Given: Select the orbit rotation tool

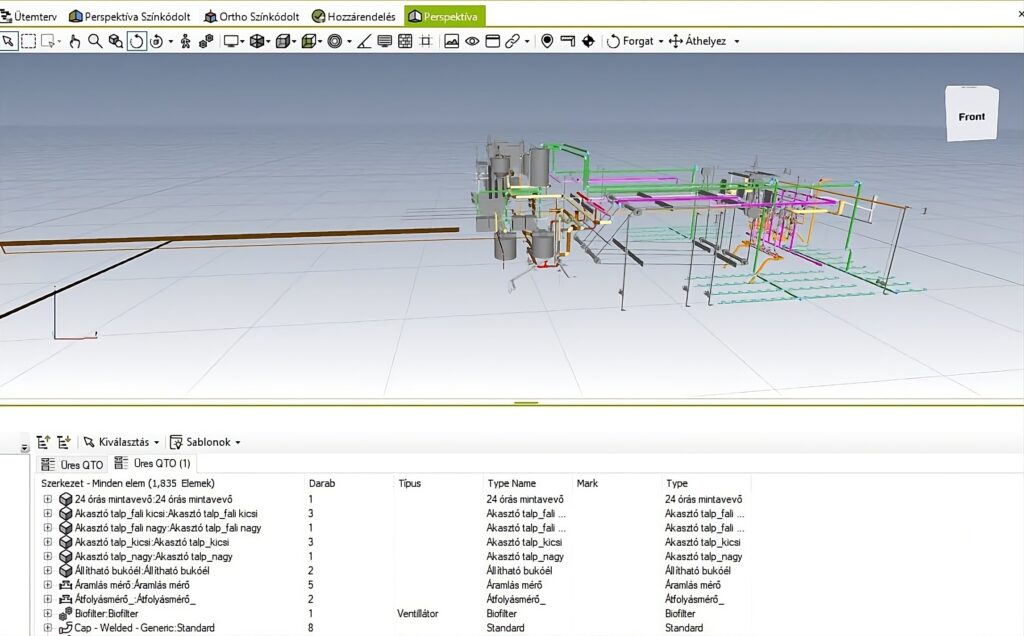Looking at the screenshot, I should pos(136,41).
